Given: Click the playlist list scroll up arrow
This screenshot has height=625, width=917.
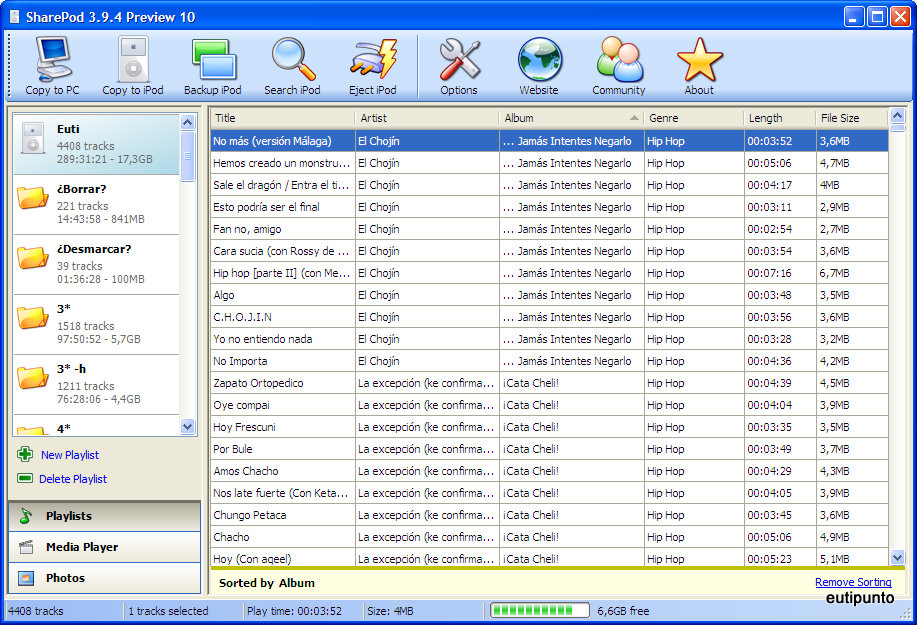Looking at the screenshot, I should [x=188, y=122].
